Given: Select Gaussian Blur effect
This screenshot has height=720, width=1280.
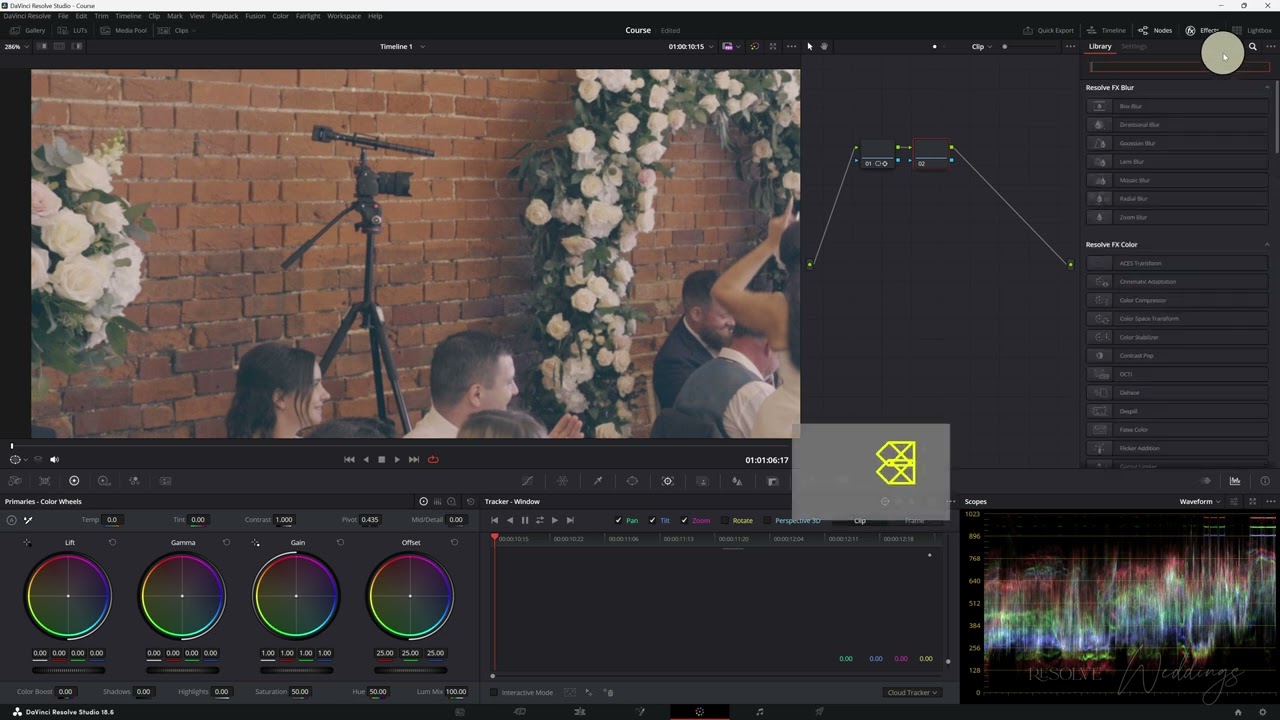Looking at the screenshot, I should click(1178, 143).
